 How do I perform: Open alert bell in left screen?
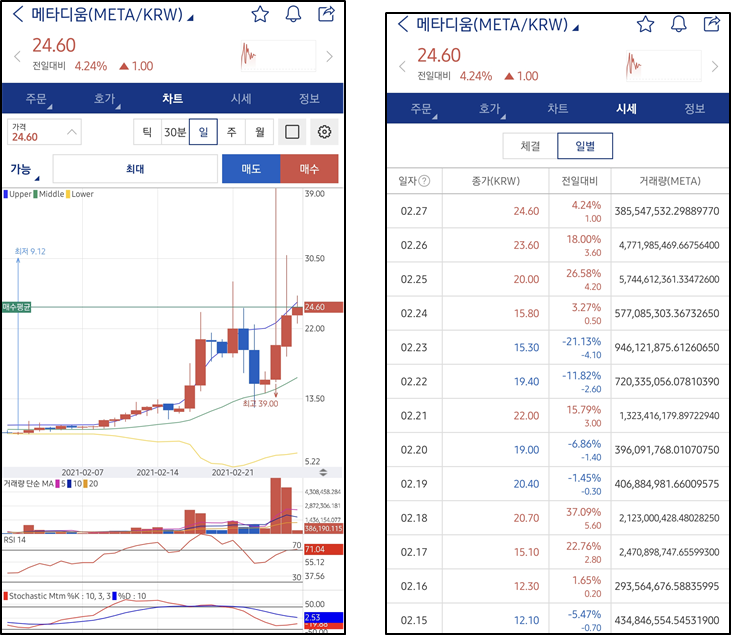(293, 14)
